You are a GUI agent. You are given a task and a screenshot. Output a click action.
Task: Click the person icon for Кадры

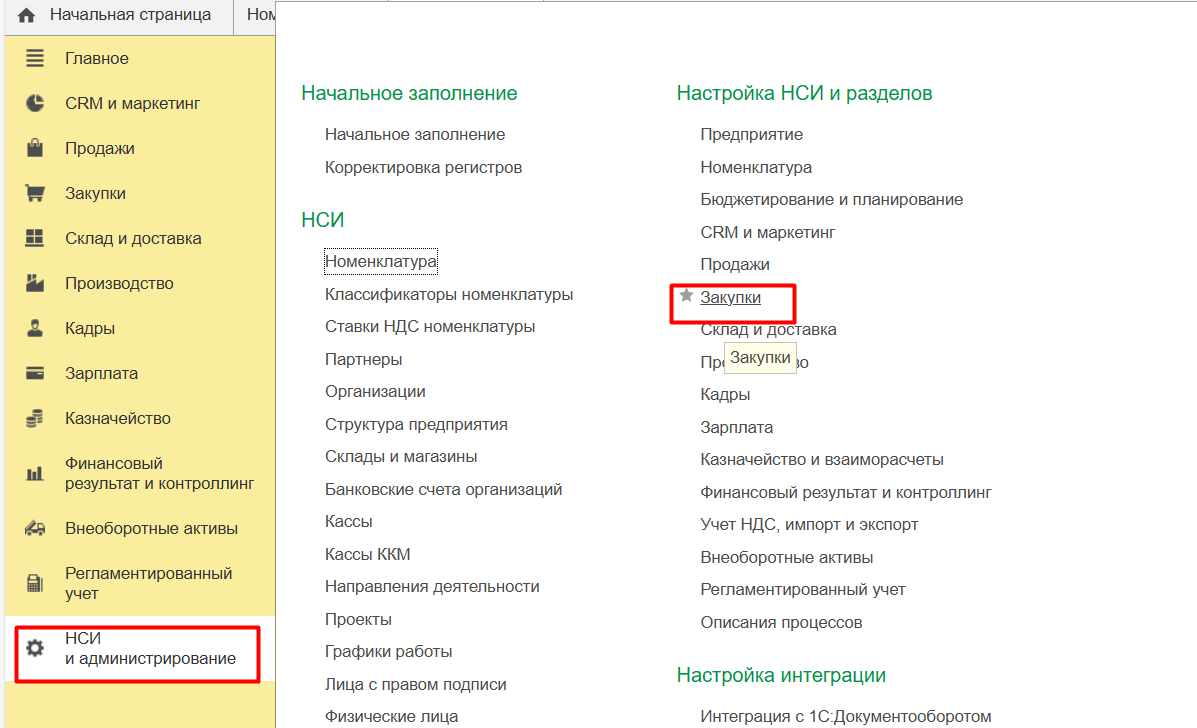(x=35, y=329)
